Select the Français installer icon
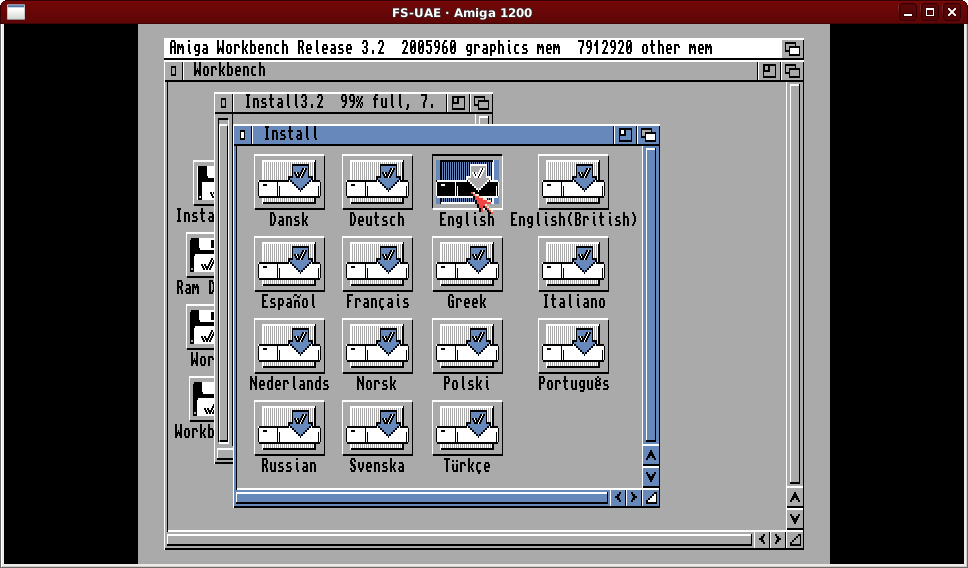Viewport: 968px width, 568px height. tap(377, 264)
